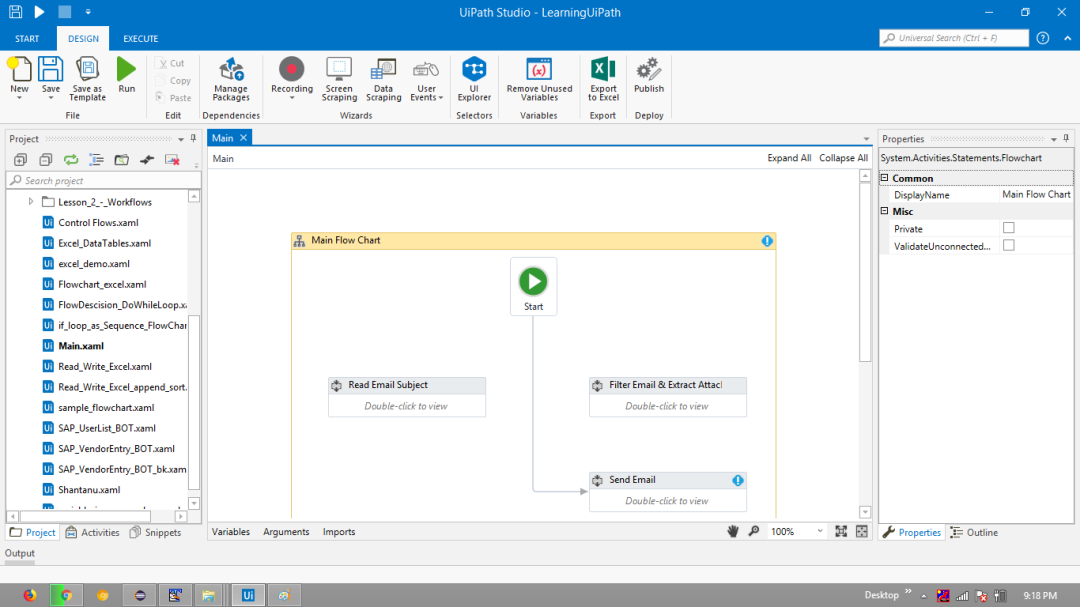The width and height of the screenshot is (1080, 607).
Task: Click Expand All icon in Project toolbar
Action: click(x=20, y=160)
